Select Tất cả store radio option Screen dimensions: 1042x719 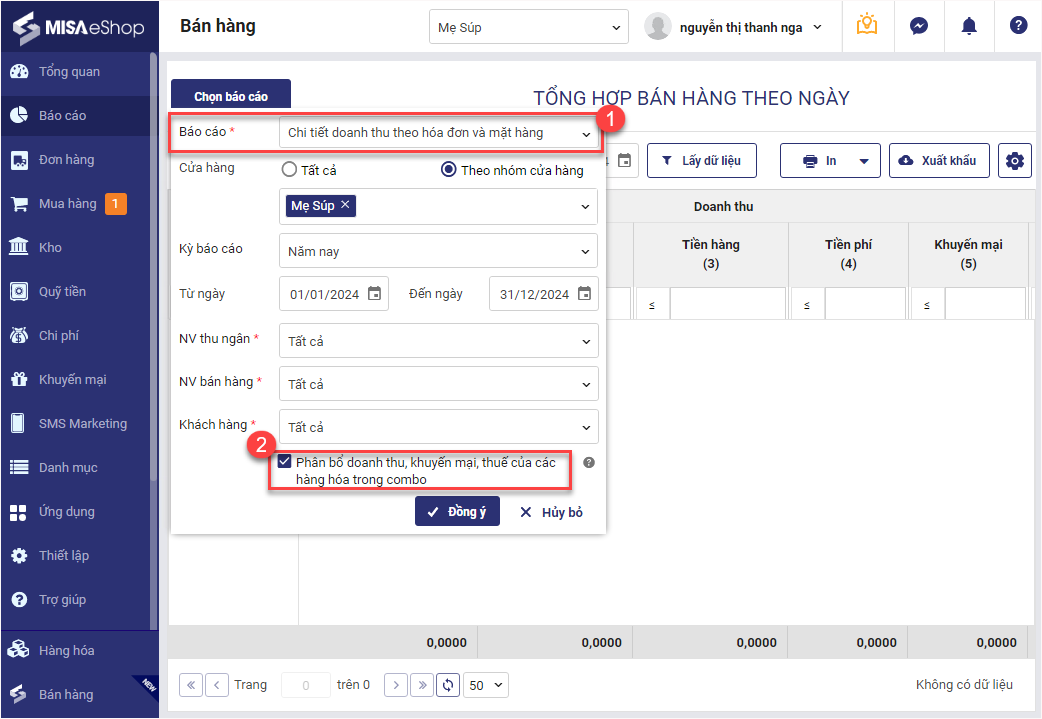point(289,169)
